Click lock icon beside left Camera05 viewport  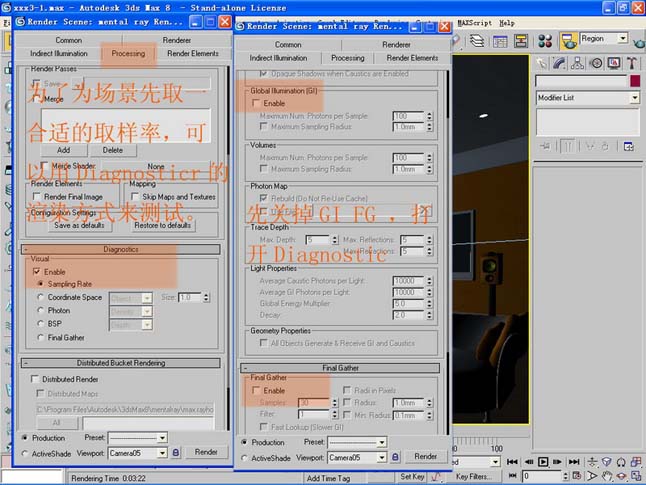(176, 453)
